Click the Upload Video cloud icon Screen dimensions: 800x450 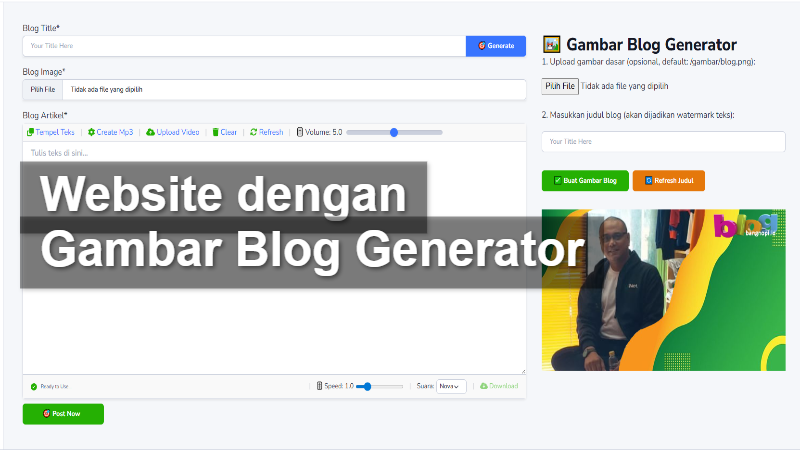150,132
